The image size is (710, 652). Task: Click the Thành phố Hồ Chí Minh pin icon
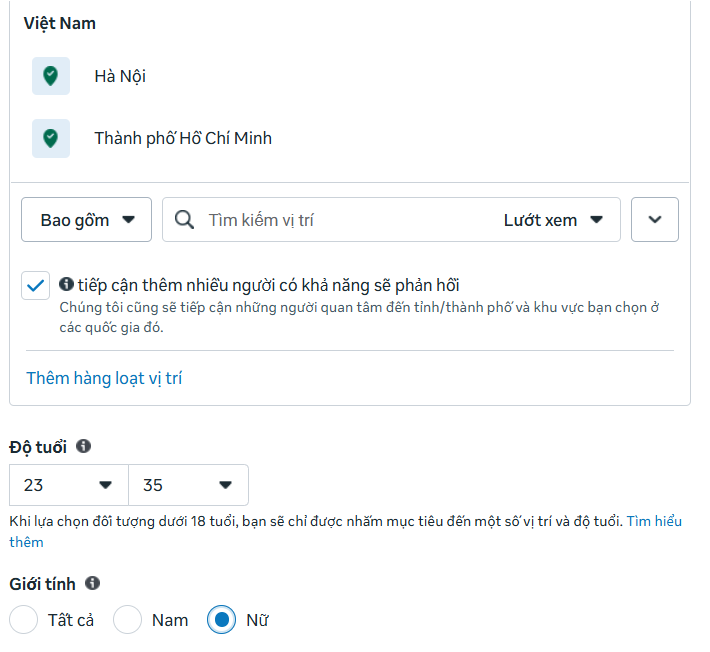(x=51, y=138)
